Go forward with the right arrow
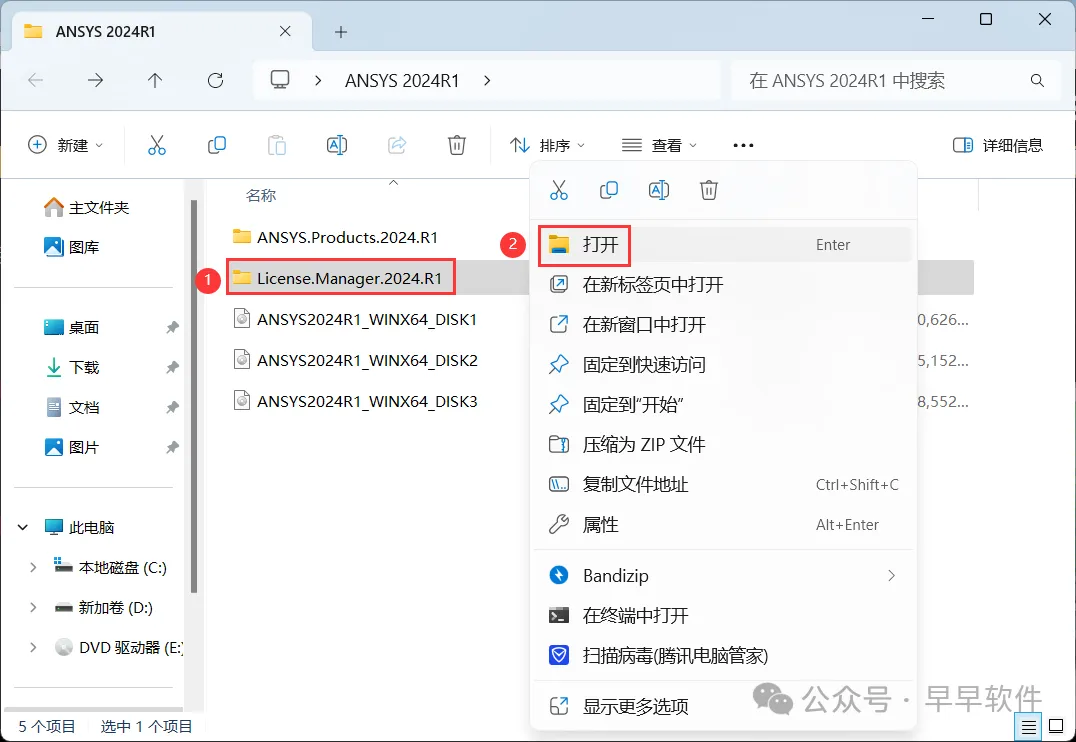Screen dimensions: 1076x742 [95, 80]
